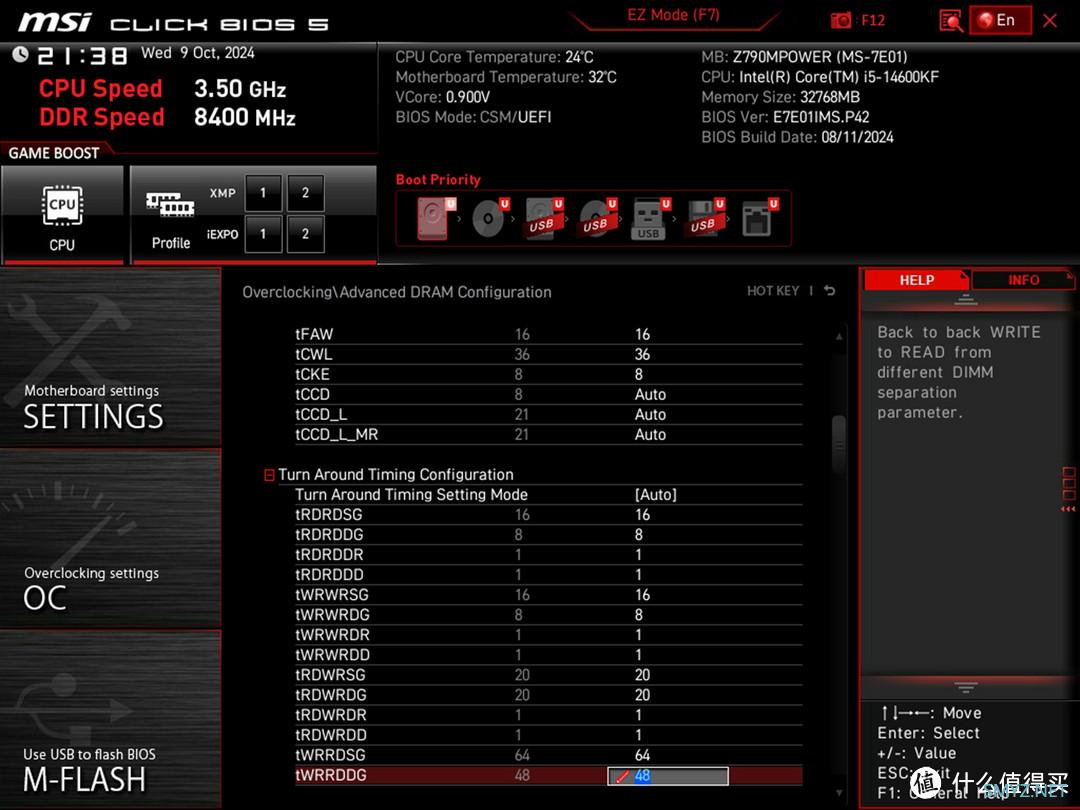Select the tCCD Auto value

[x=650, y=394]
